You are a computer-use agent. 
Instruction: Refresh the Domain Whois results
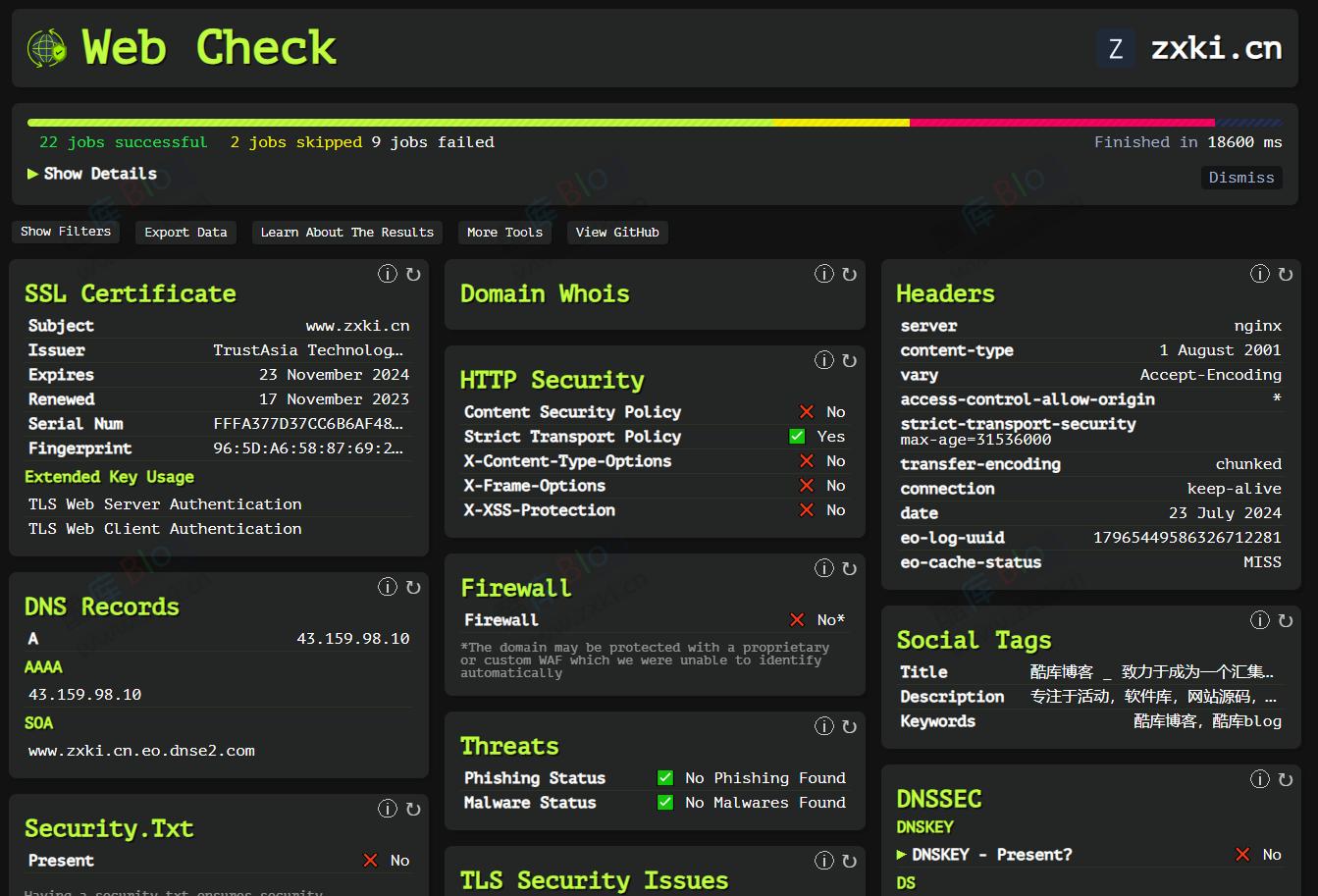(848, 275)
